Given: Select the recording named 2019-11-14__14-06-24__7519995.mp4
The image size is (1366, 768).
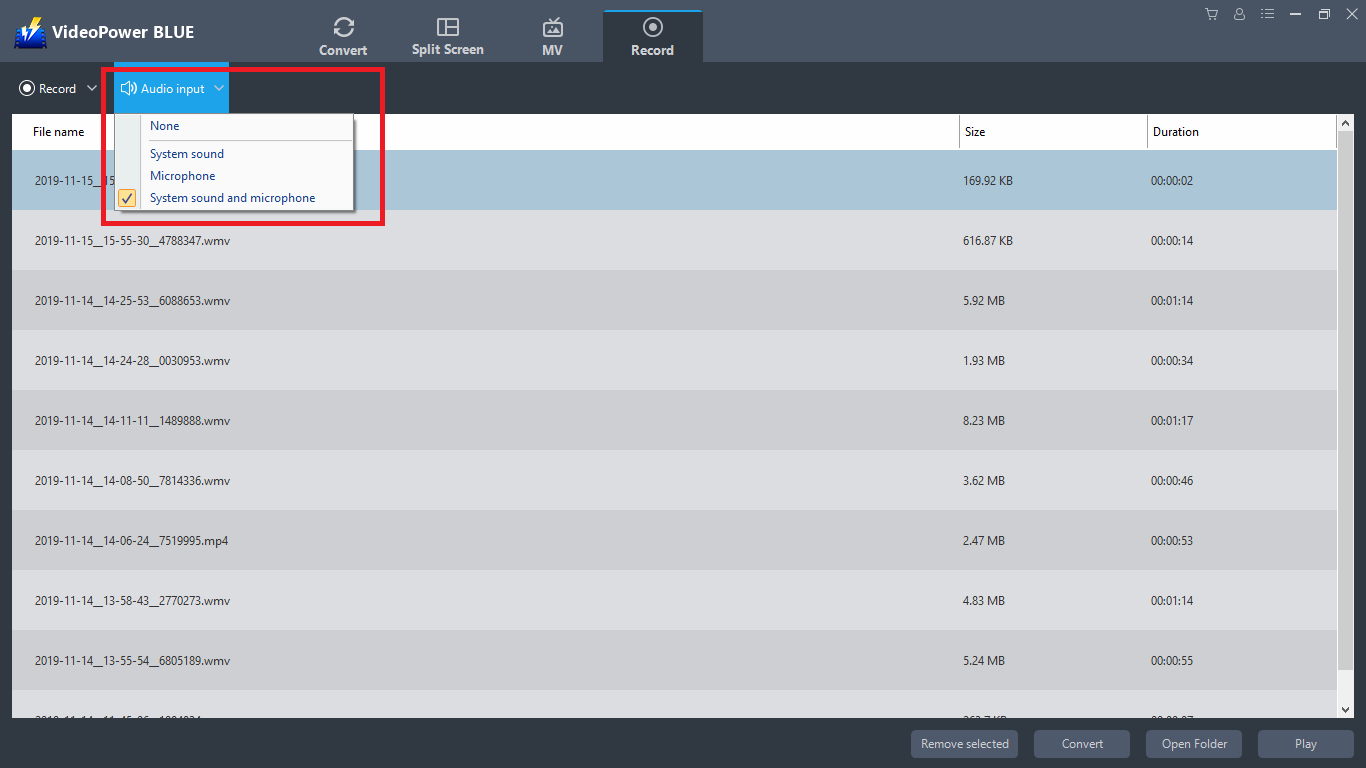Looking at the screenshot, I should tap(128, 540).
